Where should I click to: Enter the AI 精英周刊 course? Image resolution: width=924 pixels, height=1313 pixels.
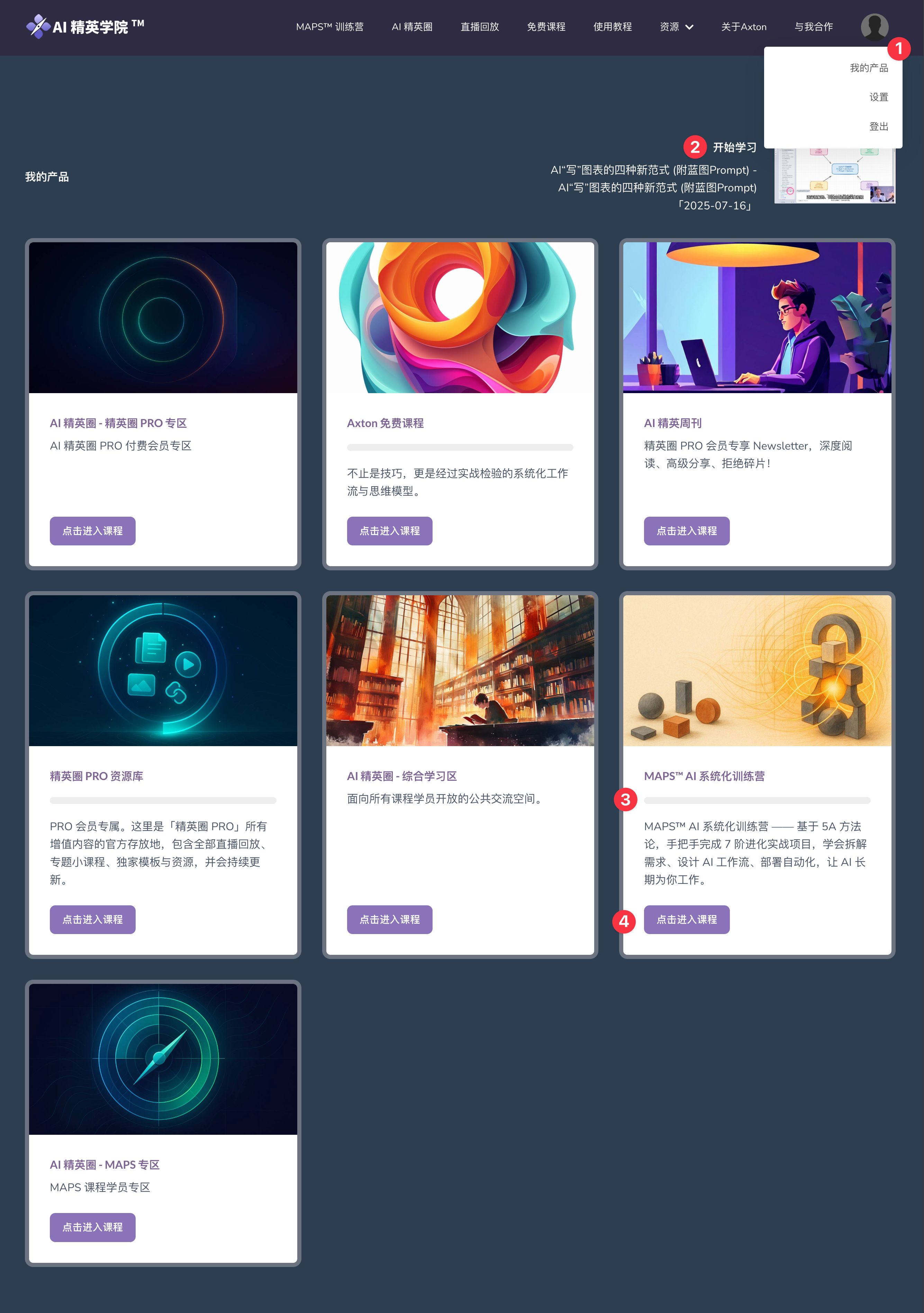[x=686, y=531]
